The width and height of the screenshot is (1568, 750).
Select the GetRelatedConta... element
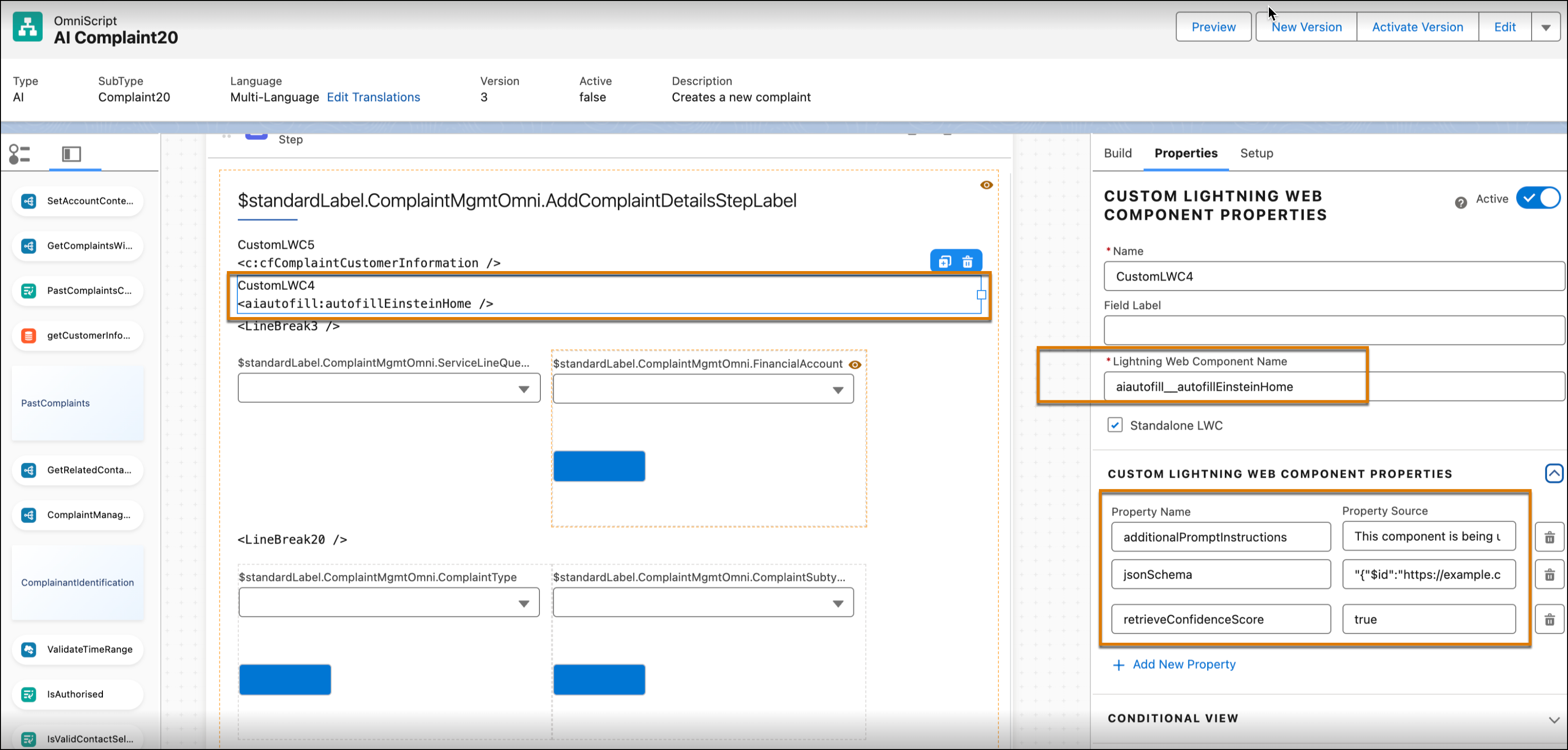(78, 470)
